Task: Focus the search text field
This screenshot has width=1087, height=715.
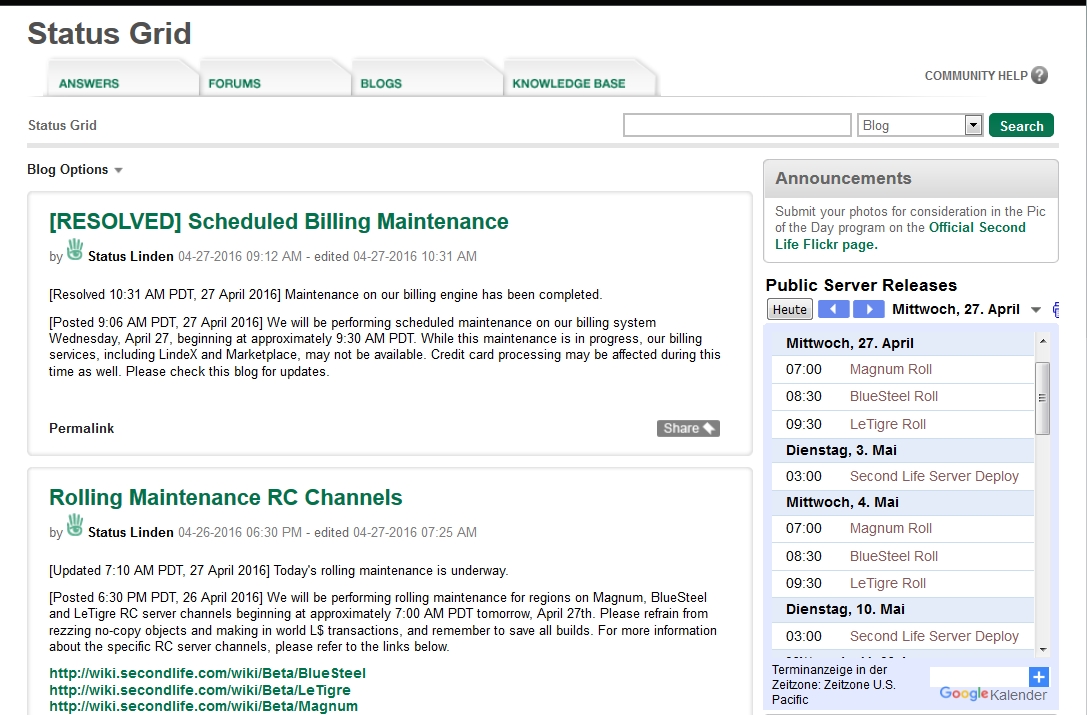Action: pos(737,126)
